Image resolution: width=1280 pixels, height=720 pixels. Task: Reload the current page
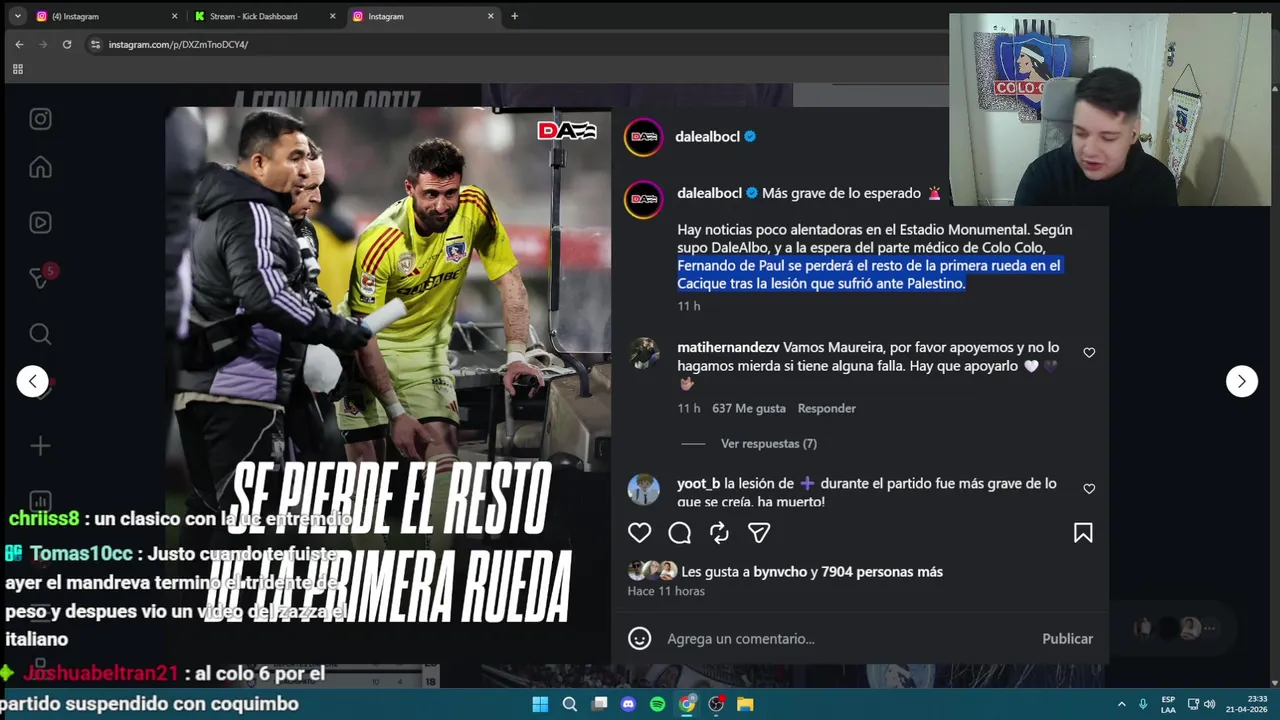pyautogui.click(x=67, y=44)
